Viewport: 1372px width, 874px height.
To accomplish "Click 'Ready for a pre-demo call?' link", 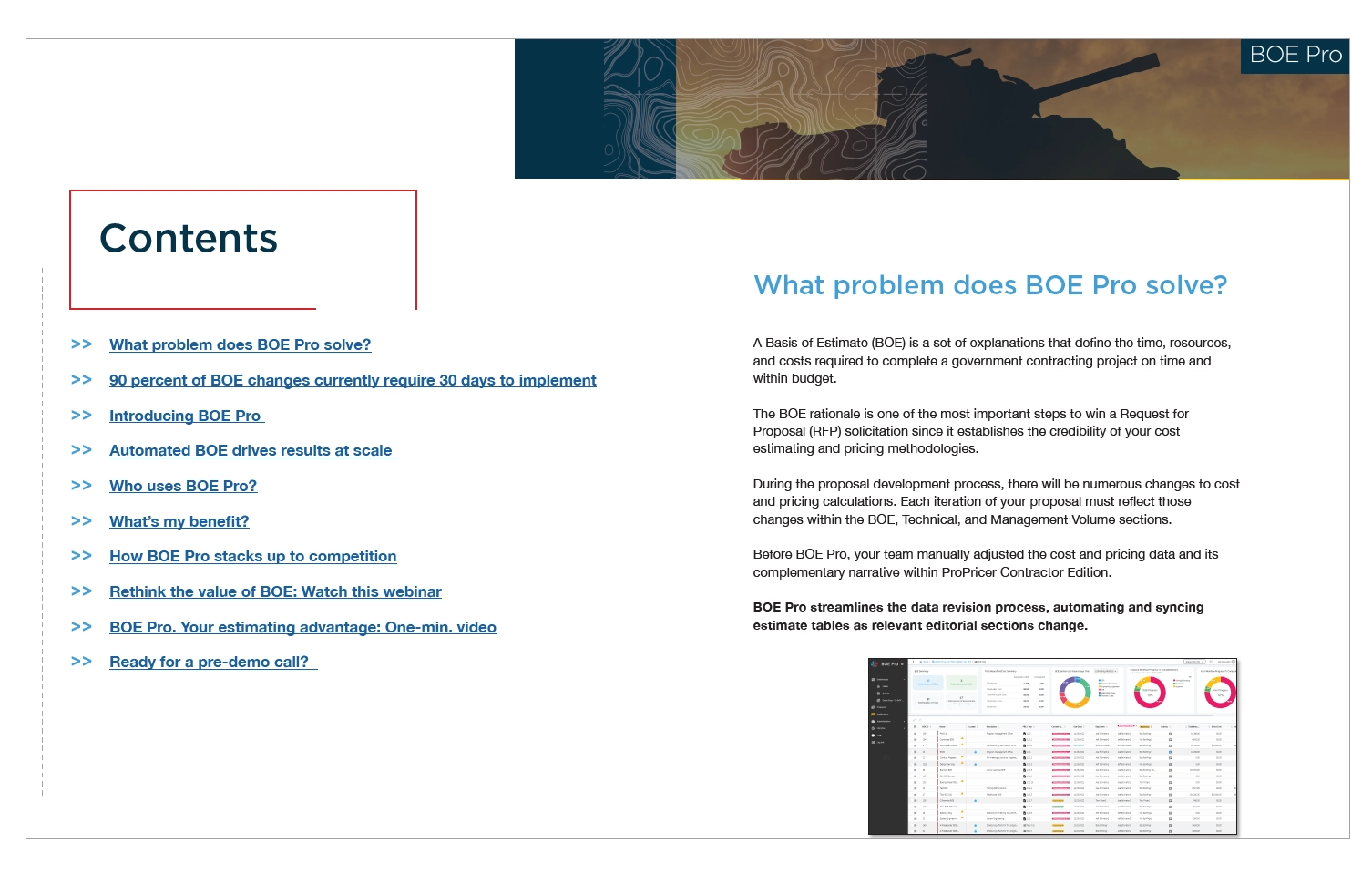I will coord(213,663).
